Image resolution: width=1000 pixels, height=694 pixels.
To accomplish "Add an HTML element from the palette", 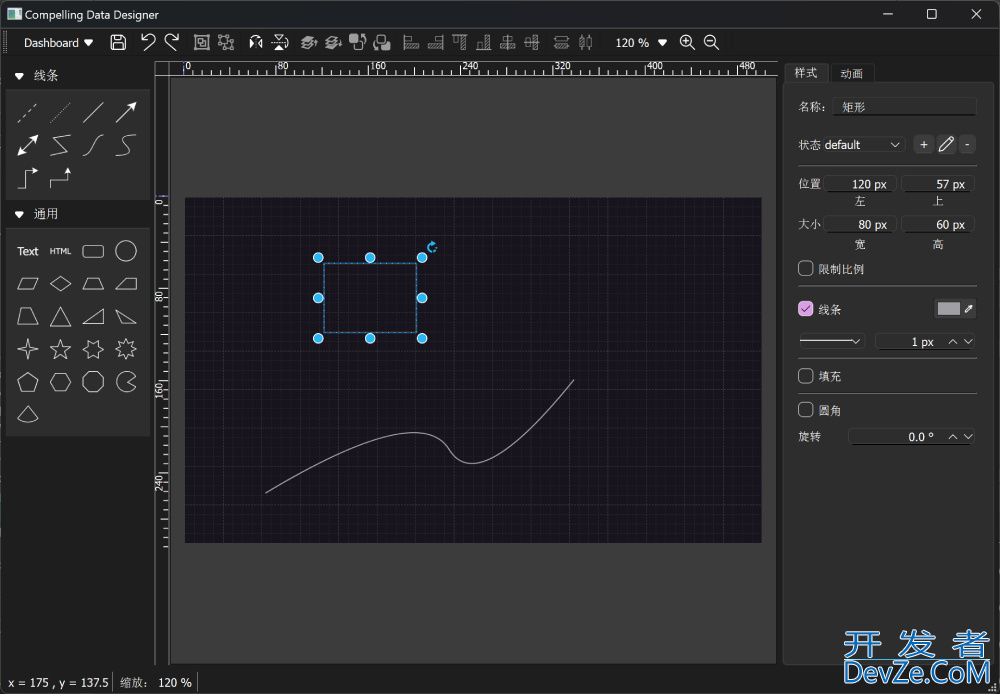I will tap(61, 251).
